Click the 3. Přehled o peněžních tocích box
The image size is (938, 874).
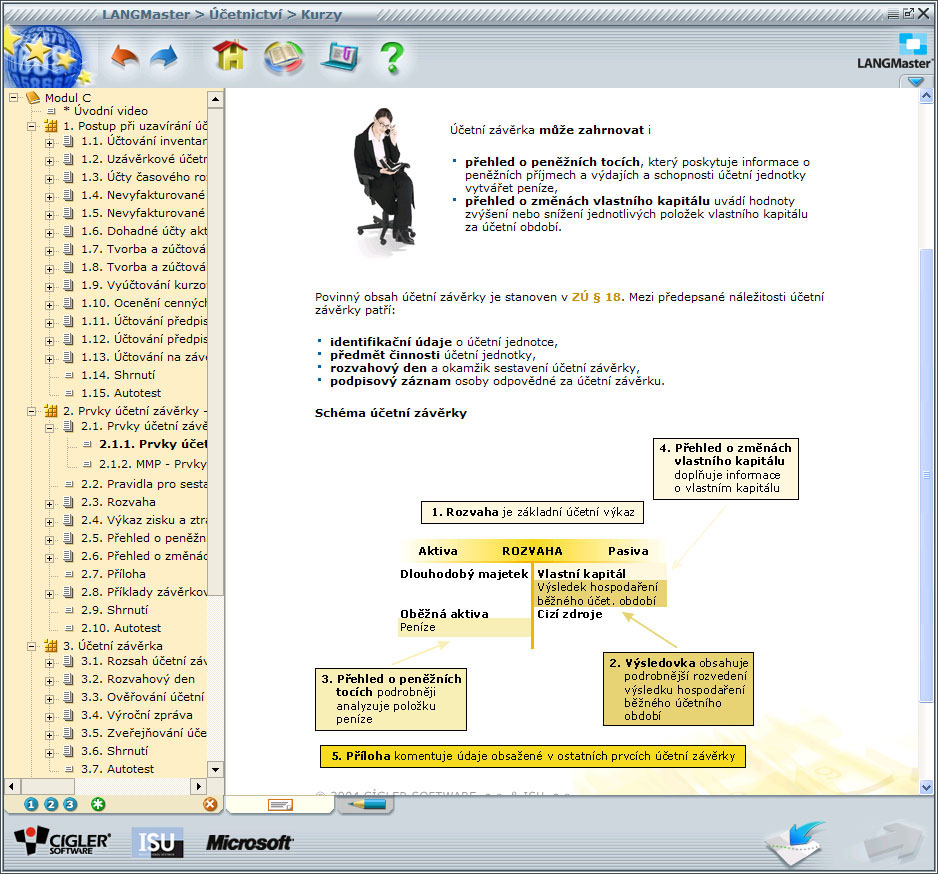point(391,699)
